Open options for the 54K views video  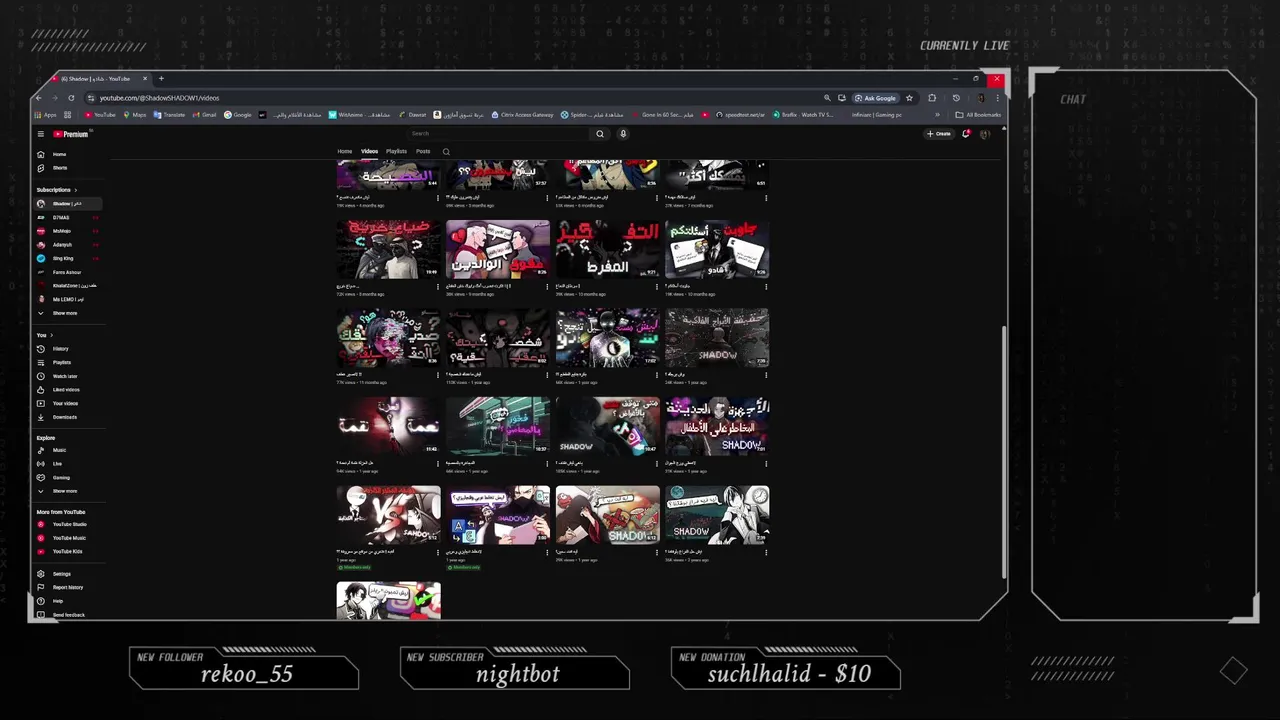438,463
